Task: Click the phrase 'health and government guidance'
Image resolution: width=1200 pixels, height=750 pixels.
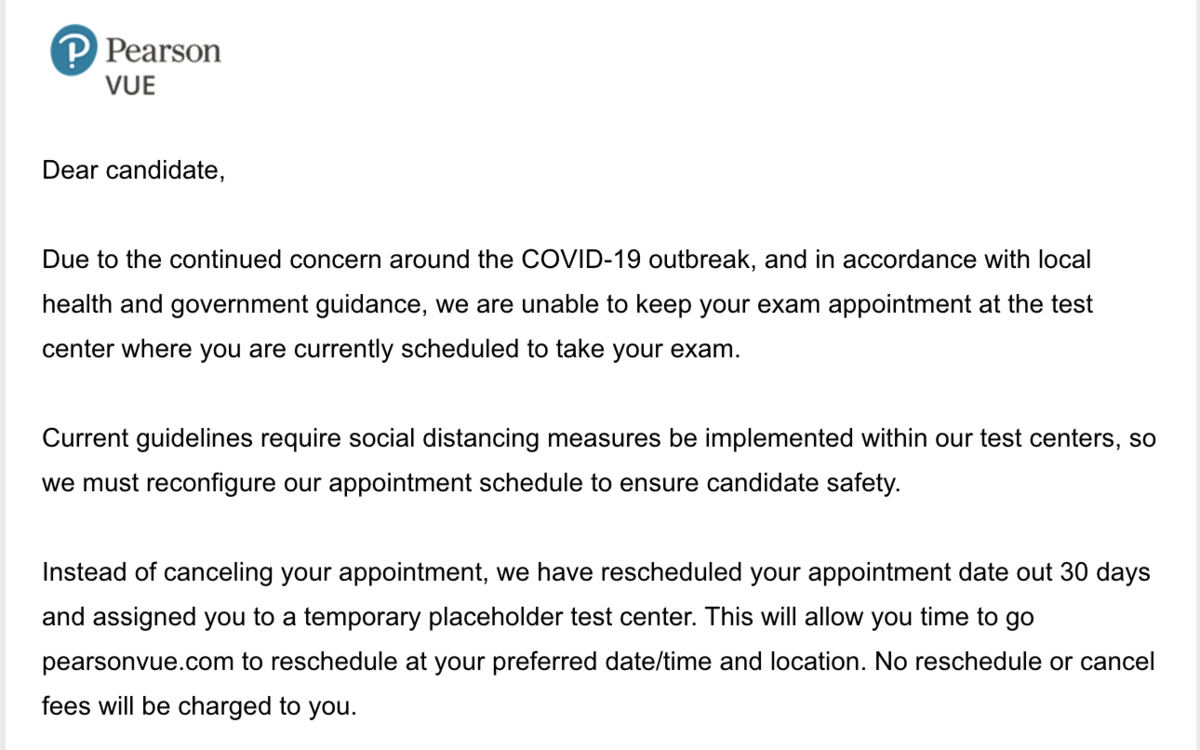Action: 235,305
